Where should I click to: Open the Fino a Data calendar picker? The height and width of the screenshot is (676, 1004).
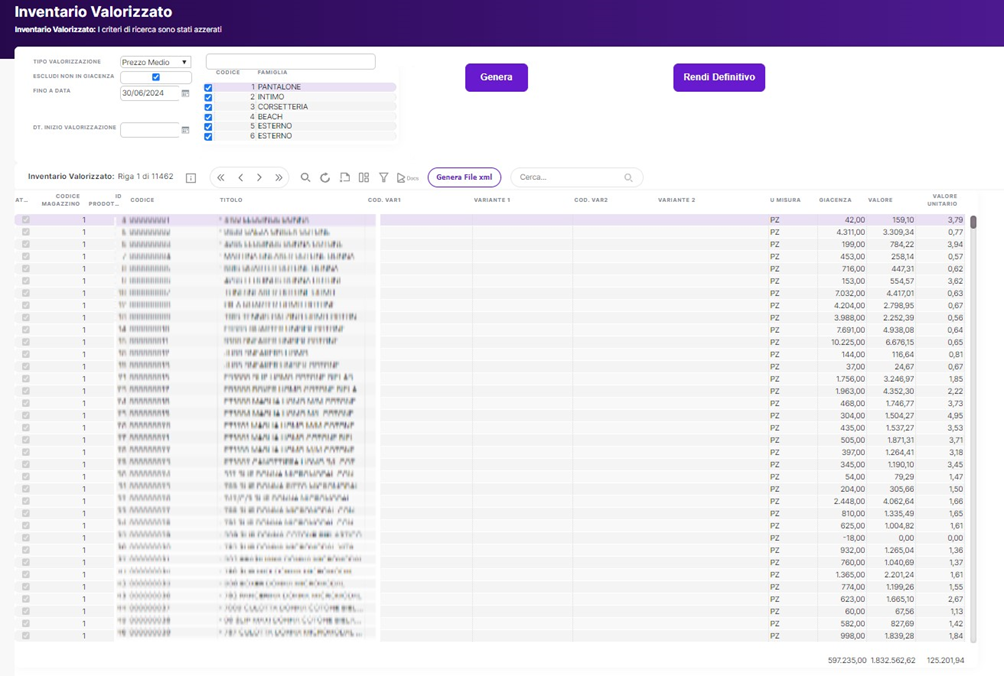click(x=185, y=94)
